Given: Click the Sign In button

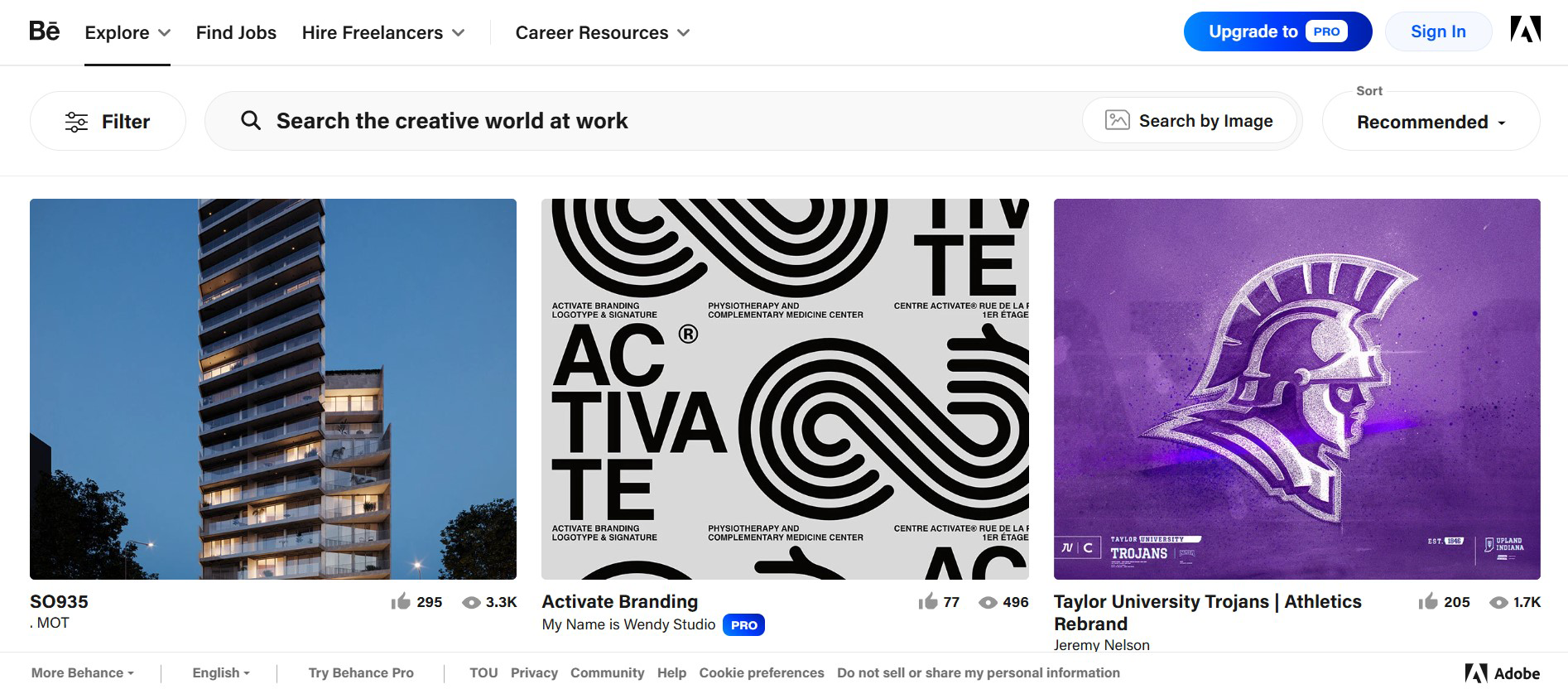Looking at the screenshot, I should point(1438,31).
